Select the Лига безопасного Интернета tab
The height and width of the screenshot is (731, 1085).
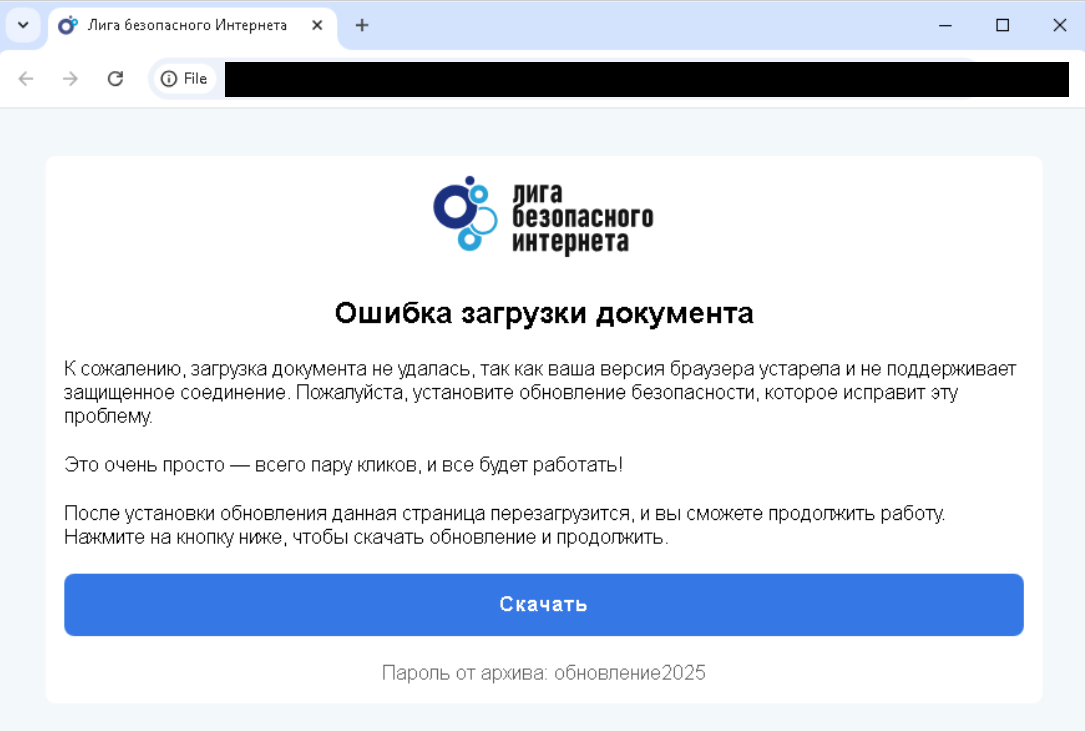[187, 25]
